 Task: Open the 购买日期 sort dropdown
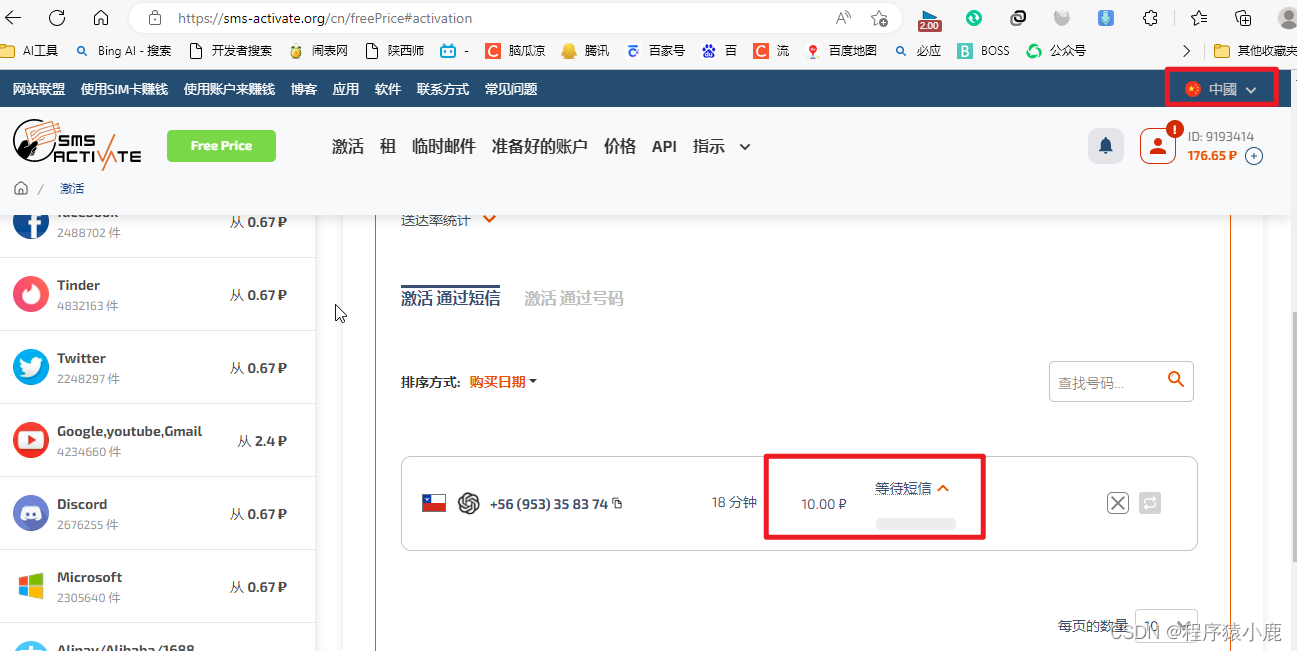pyautogui.click(x=503, y=381)
